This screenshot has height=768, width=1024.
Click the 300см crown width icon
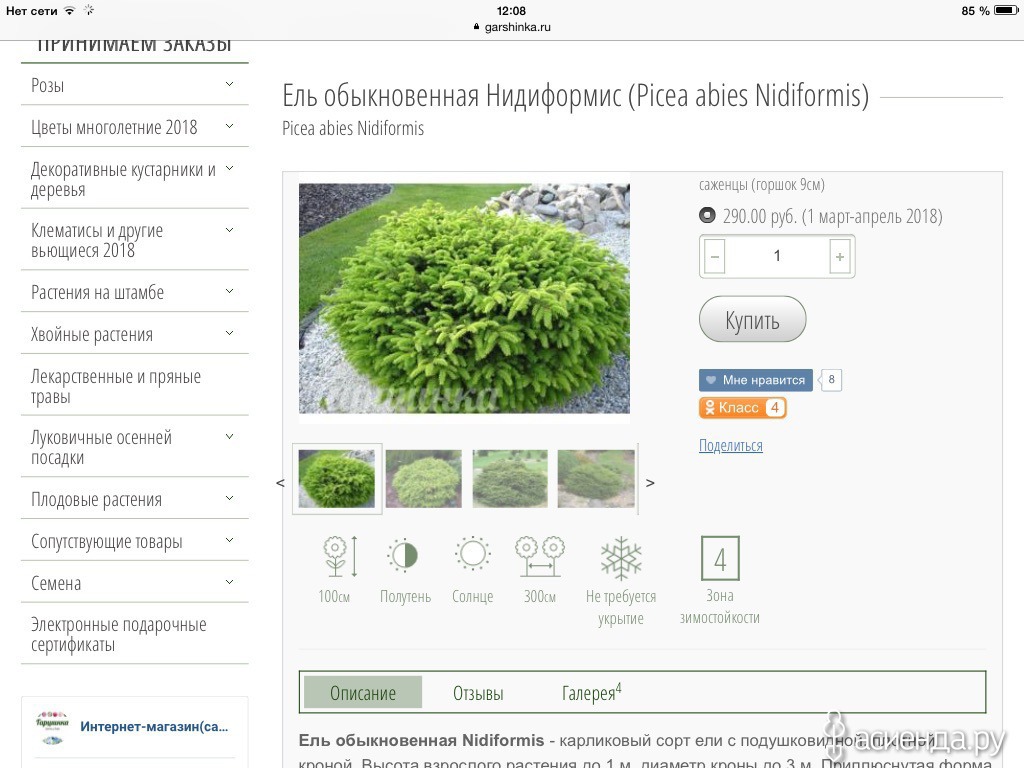click(x=539, y=556)
